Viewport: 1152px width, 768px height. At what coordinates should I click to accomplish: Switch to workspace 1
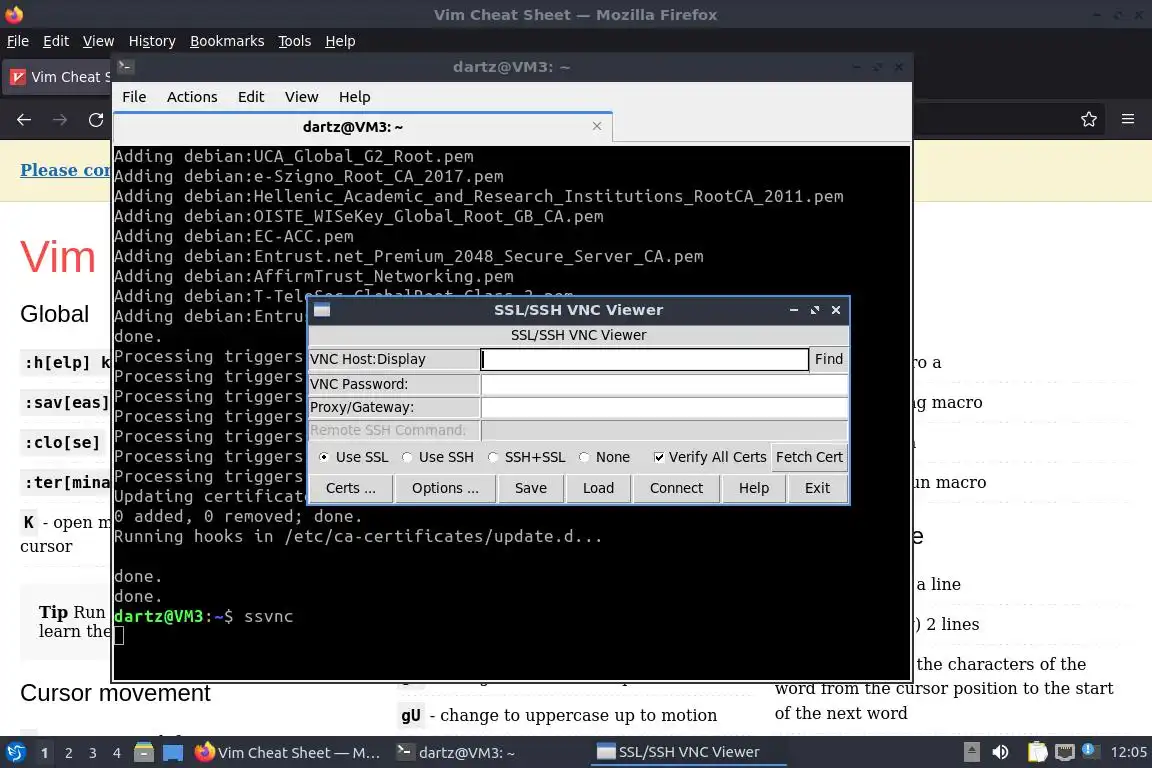45,753
